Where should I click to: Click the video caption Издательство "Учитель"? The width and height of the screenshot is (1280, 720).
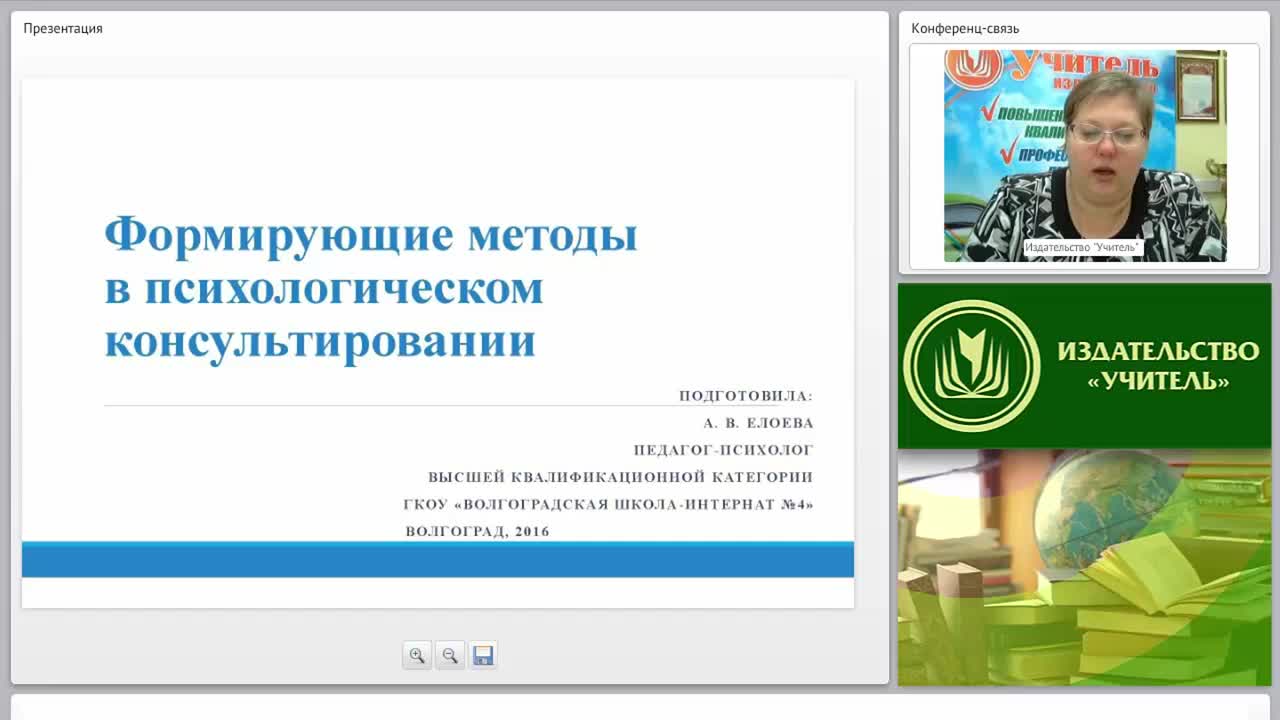click(1082, 247)
